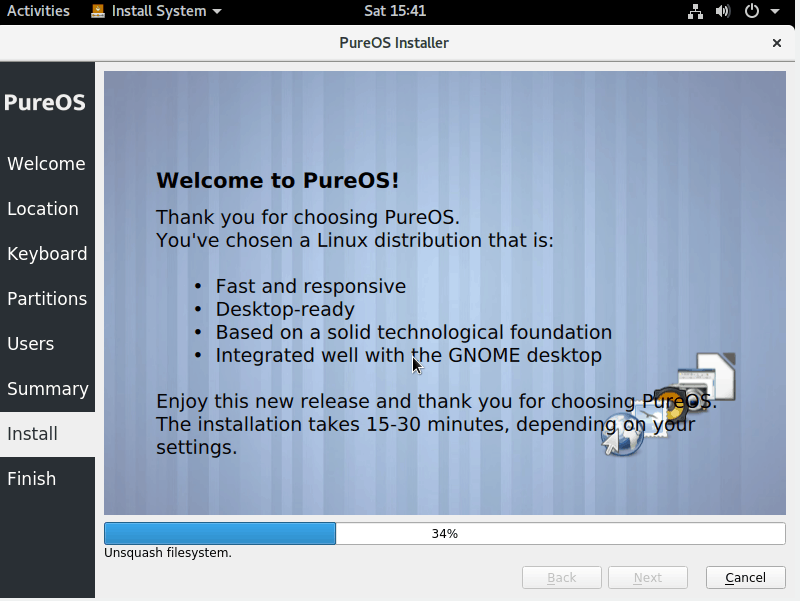The height and width of the screenshot is (601, 800).
Task: Expand the system menu arrow beside power icon
Action: 774,12
